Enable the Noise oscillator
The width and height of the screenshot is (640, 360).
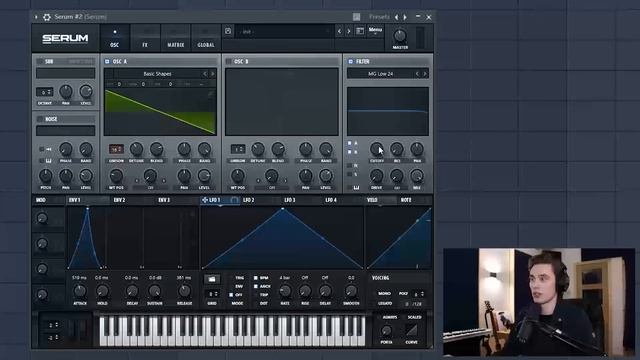pos(40,119)
